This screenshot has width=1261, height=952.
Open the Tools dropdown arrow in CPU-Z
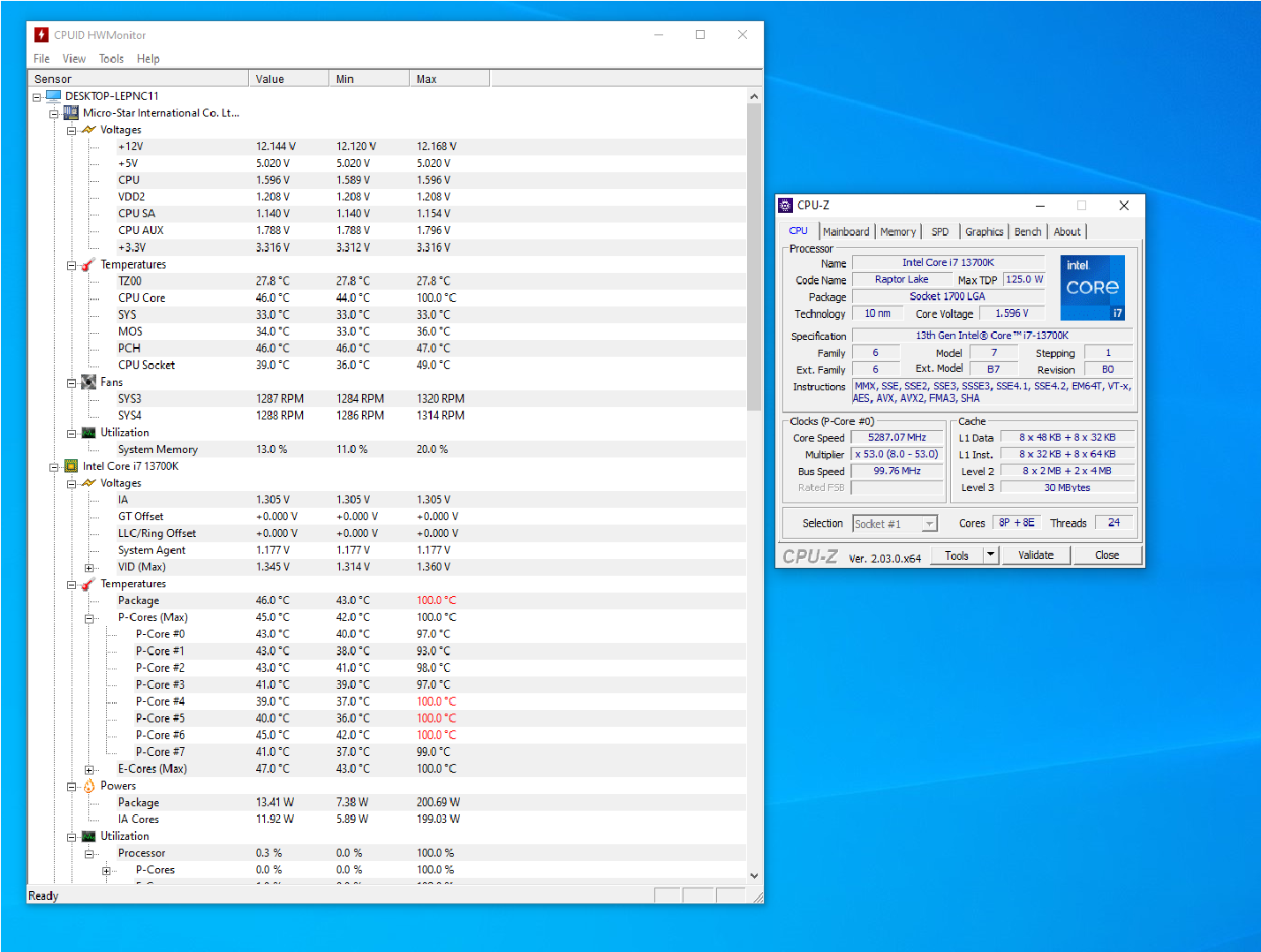(991, 555)
